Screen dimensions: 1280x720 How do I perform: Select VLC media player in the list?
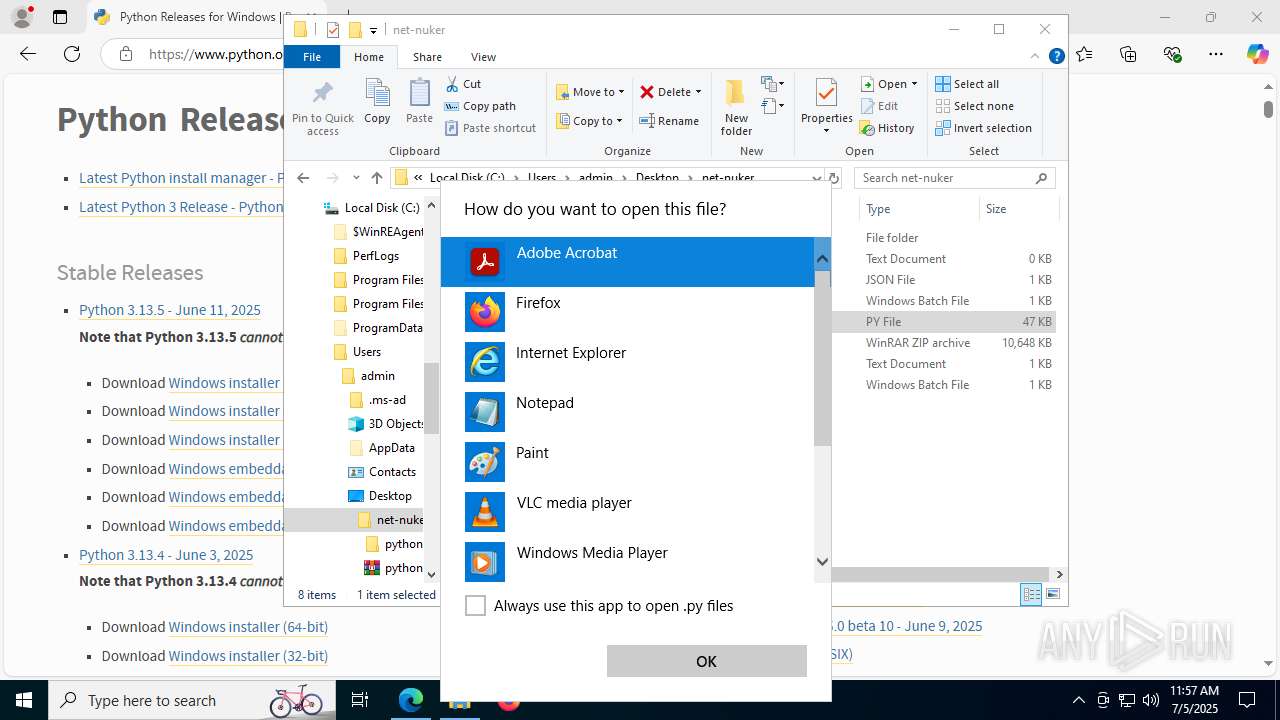[x=628, y=512]
